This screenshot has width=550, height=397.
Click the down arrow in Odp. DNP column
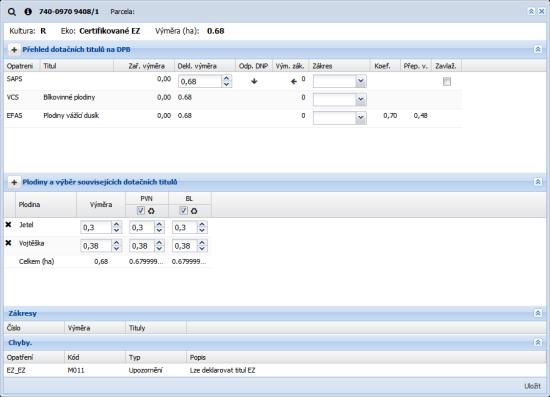click(254, 81)
